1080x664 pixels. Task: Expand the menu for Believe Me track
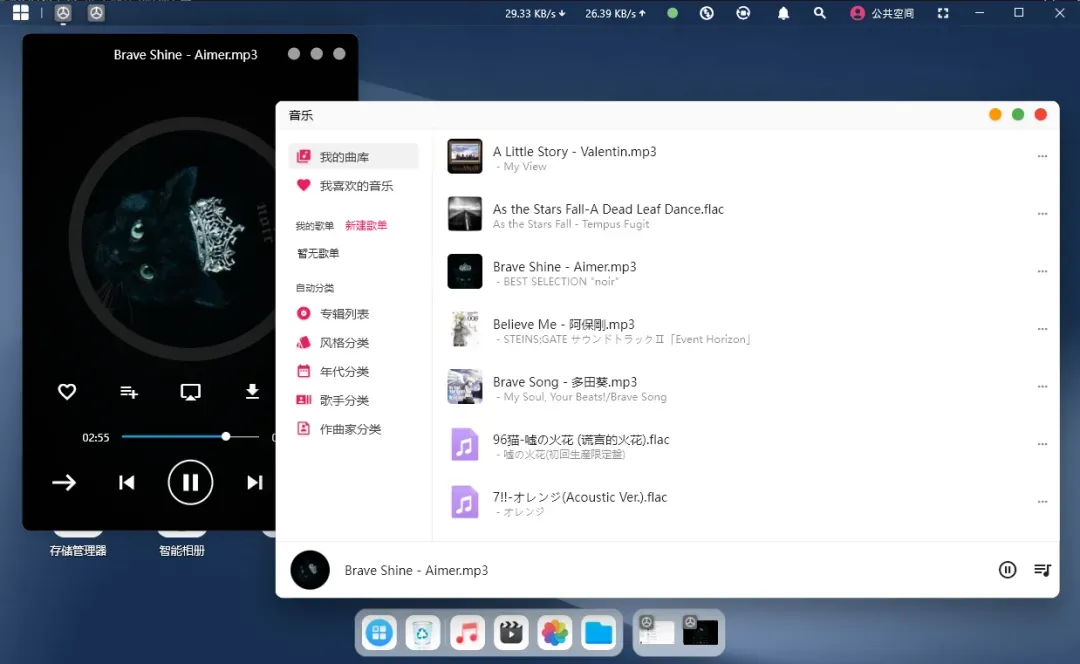[x=1042, y=330]
